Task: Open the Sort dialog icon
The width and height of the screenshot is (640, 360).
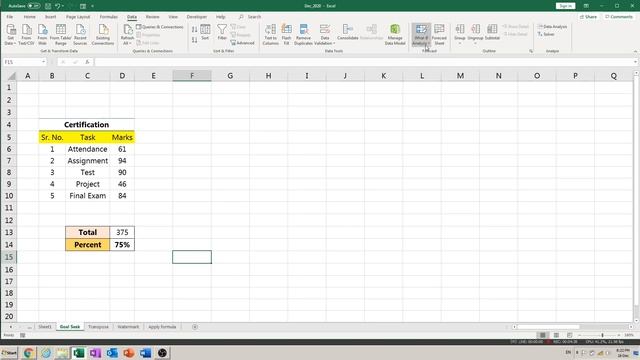Action: pyautogui.click(x=205, y=32)
